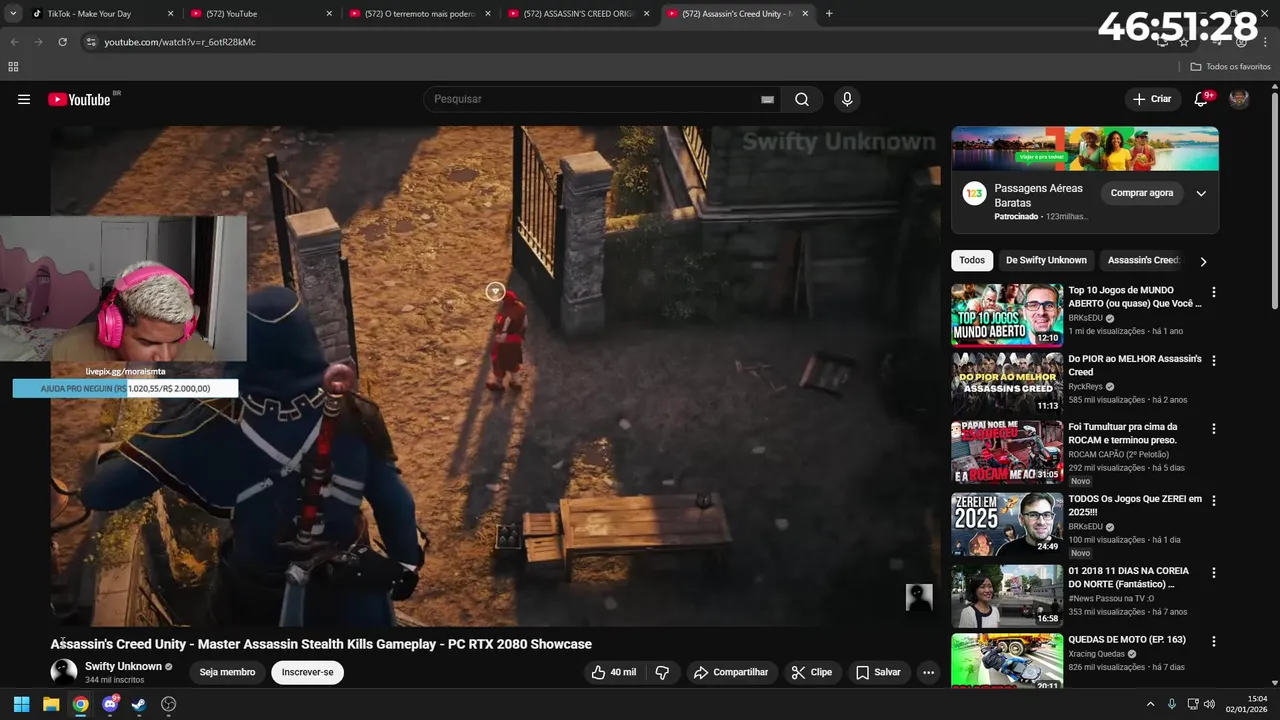Image resolution: width=1280 pixels, height=720 pixels.
Task: Click the search magnifier button
Action: pyautogui.click(x=802, y=99)
